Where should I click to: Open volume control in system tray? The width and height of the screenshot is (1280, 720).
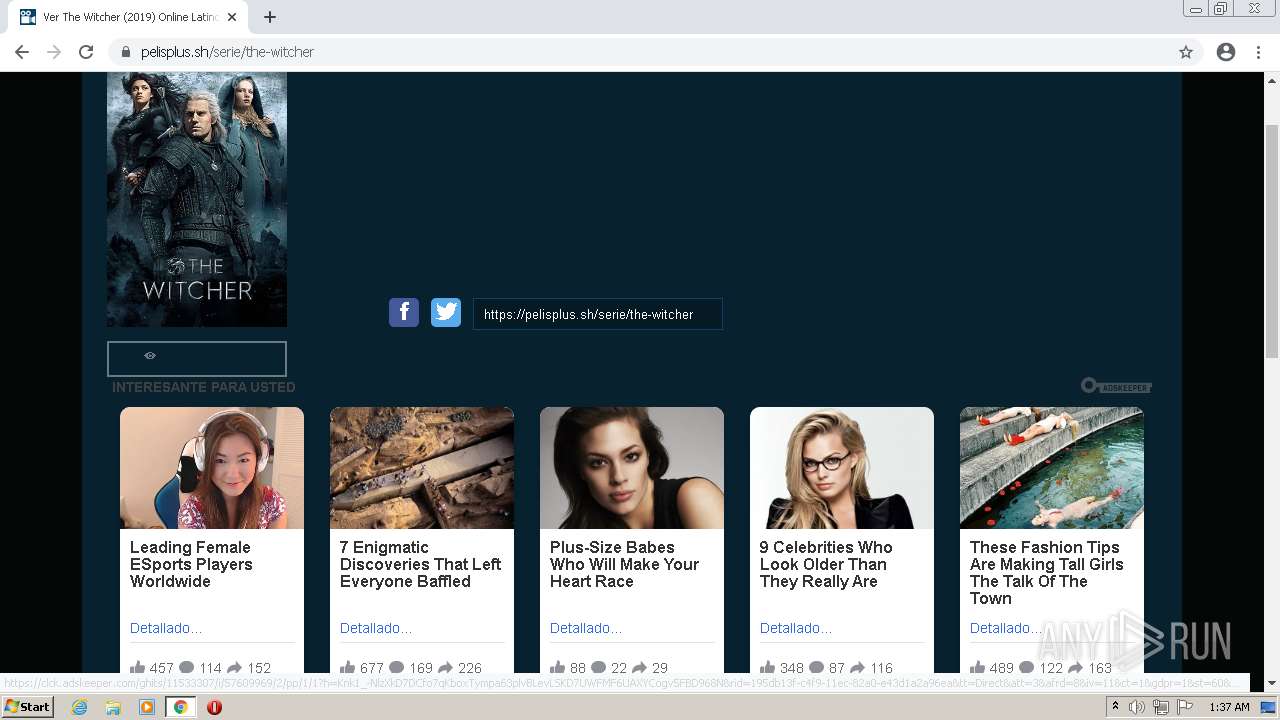(x=1137, y=707)
